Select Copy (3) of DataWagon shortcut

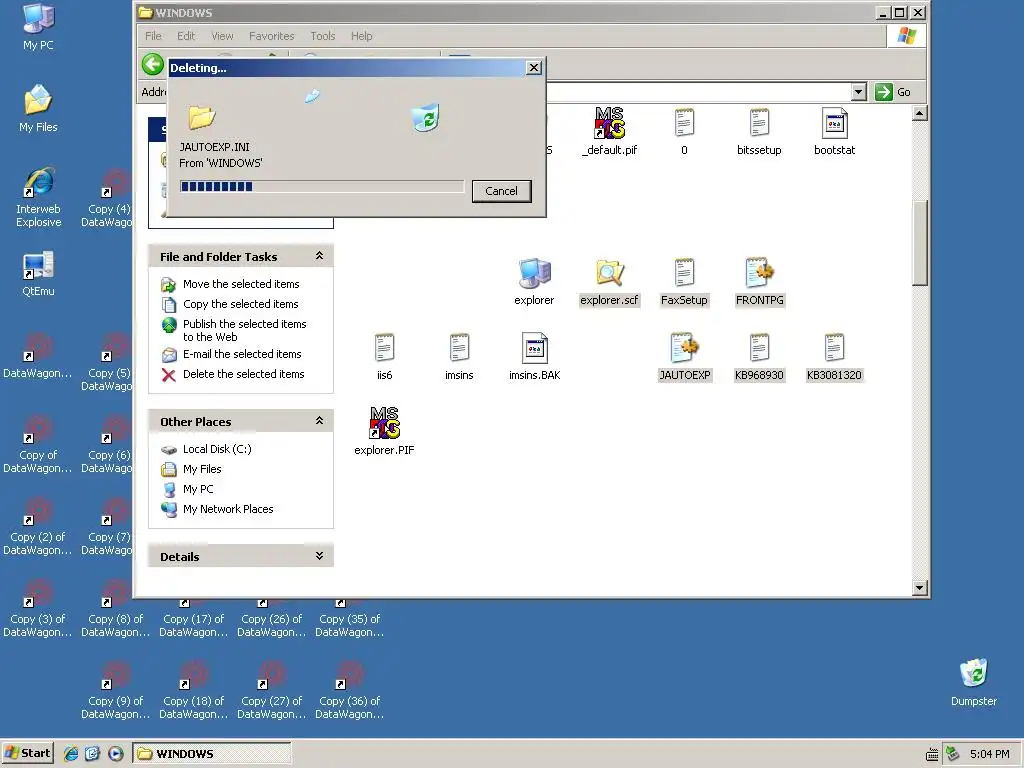tap(38, 608)
